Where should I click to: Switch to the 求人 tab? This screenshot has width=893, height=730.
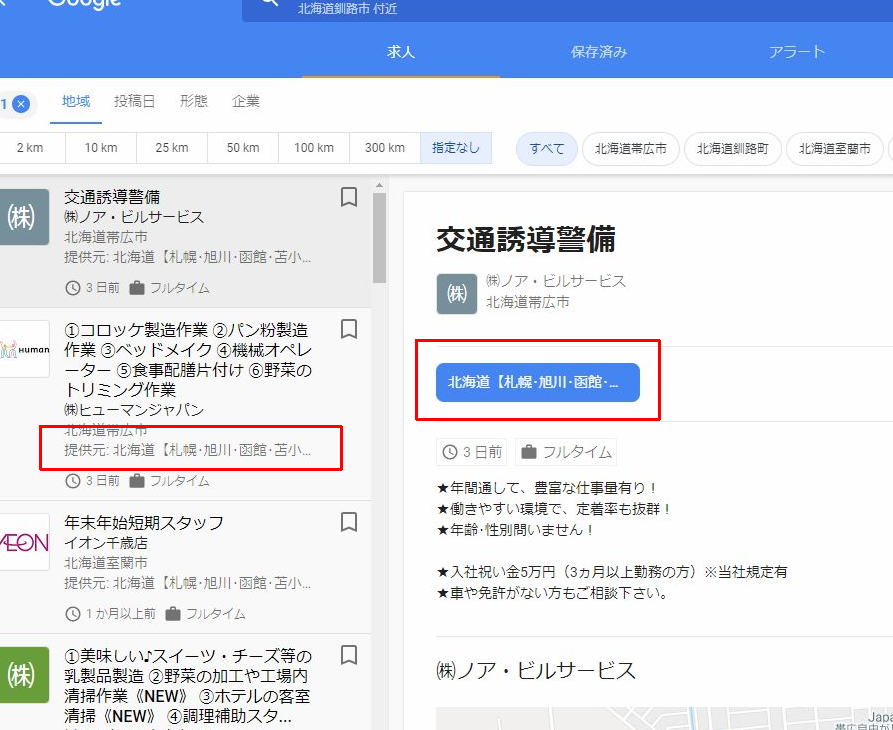coord(401,52)
